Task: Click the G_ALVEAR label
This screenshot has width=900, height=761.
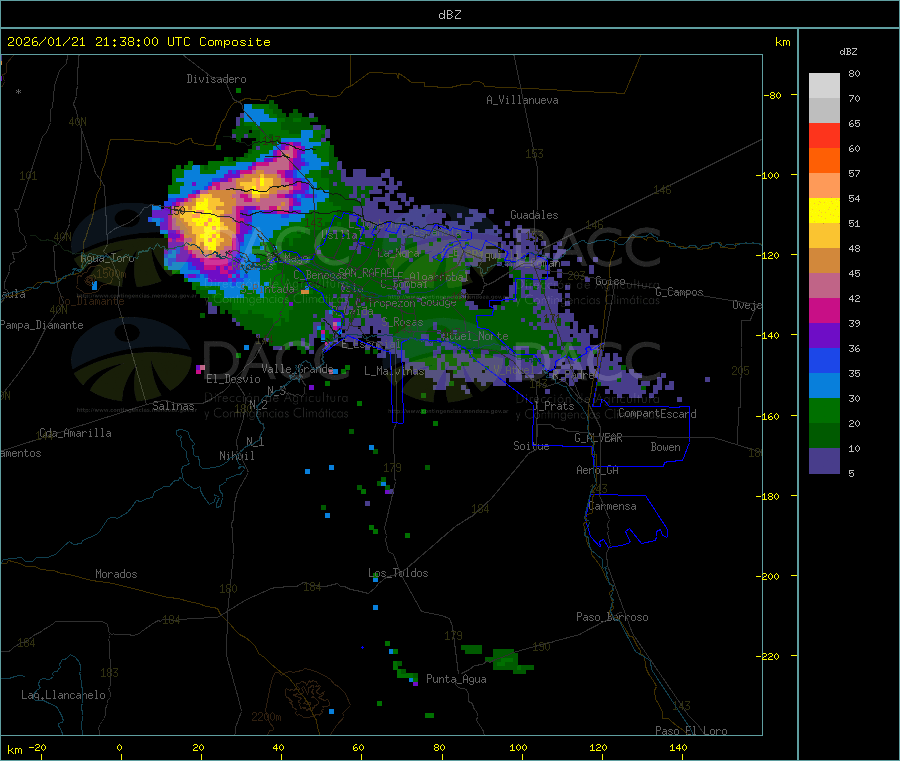Action: (x=598, y=438)
